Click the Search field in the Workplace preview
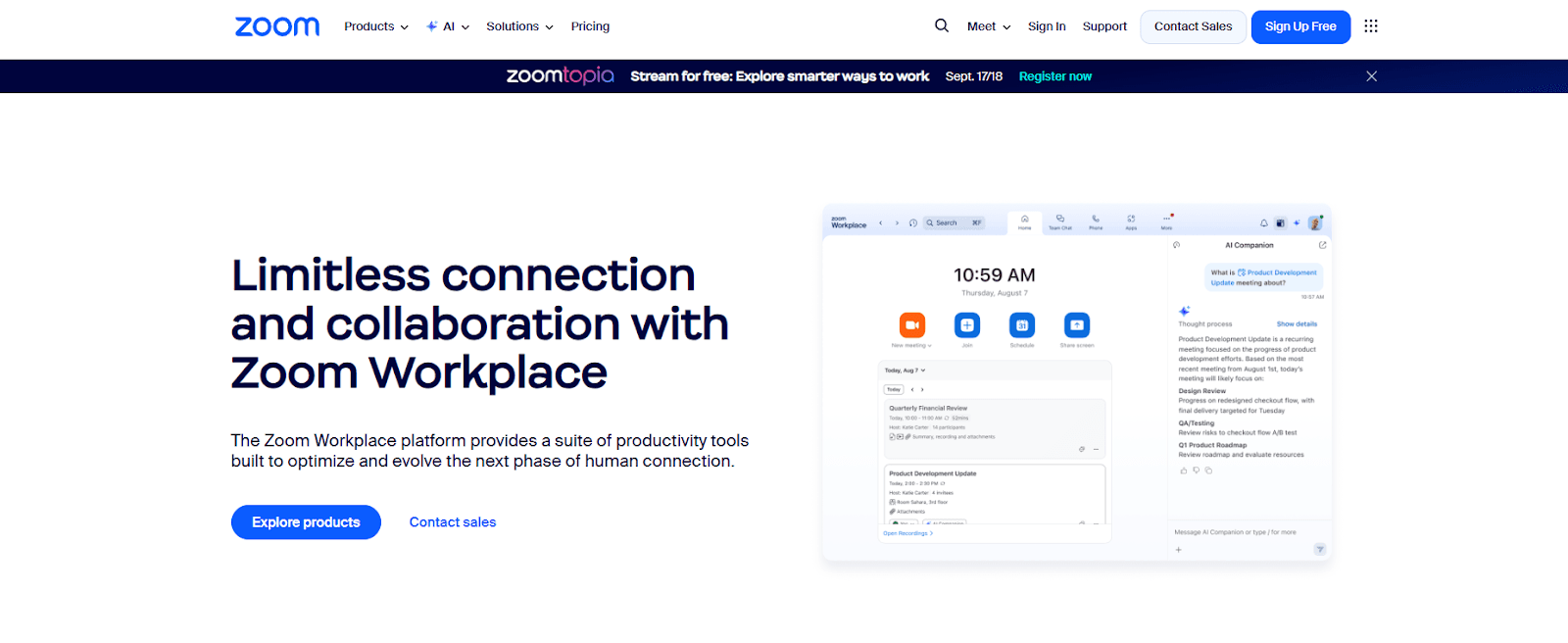The height and width of the screenshot is (643, 1568). pyautogui.click(x=955, y=223)
